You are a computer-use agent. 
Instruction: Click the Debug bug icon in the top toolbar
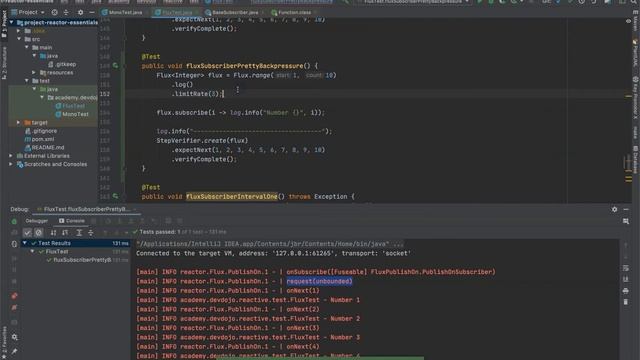pyautogui.click(x=491, y=2)
